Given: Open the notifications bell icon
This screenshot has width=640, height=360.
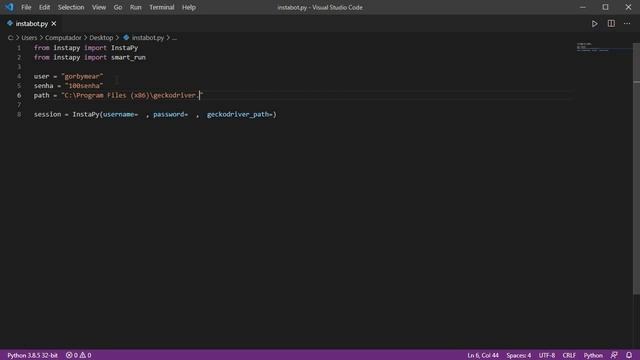Looking at the screenshot, I should [x=629, y=355].
